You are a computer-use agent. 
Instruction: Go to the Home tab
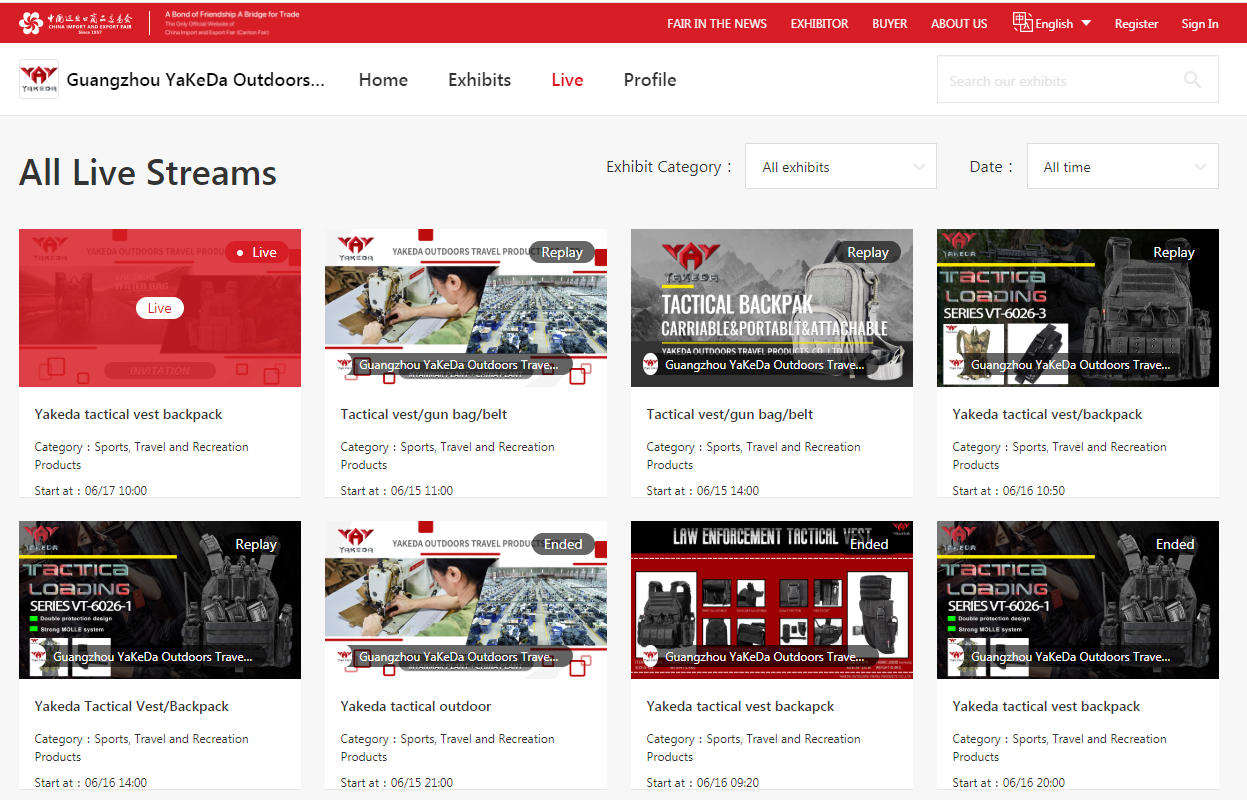383,80
